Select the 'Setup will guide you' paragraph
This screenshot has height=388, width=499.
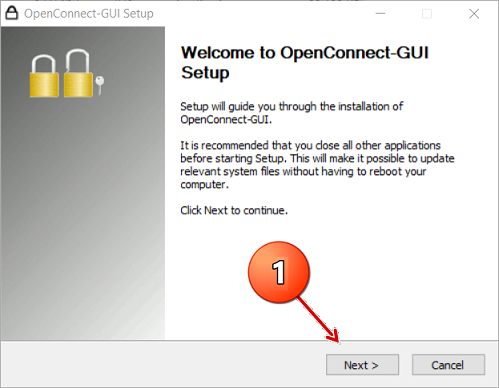(292, 113)
